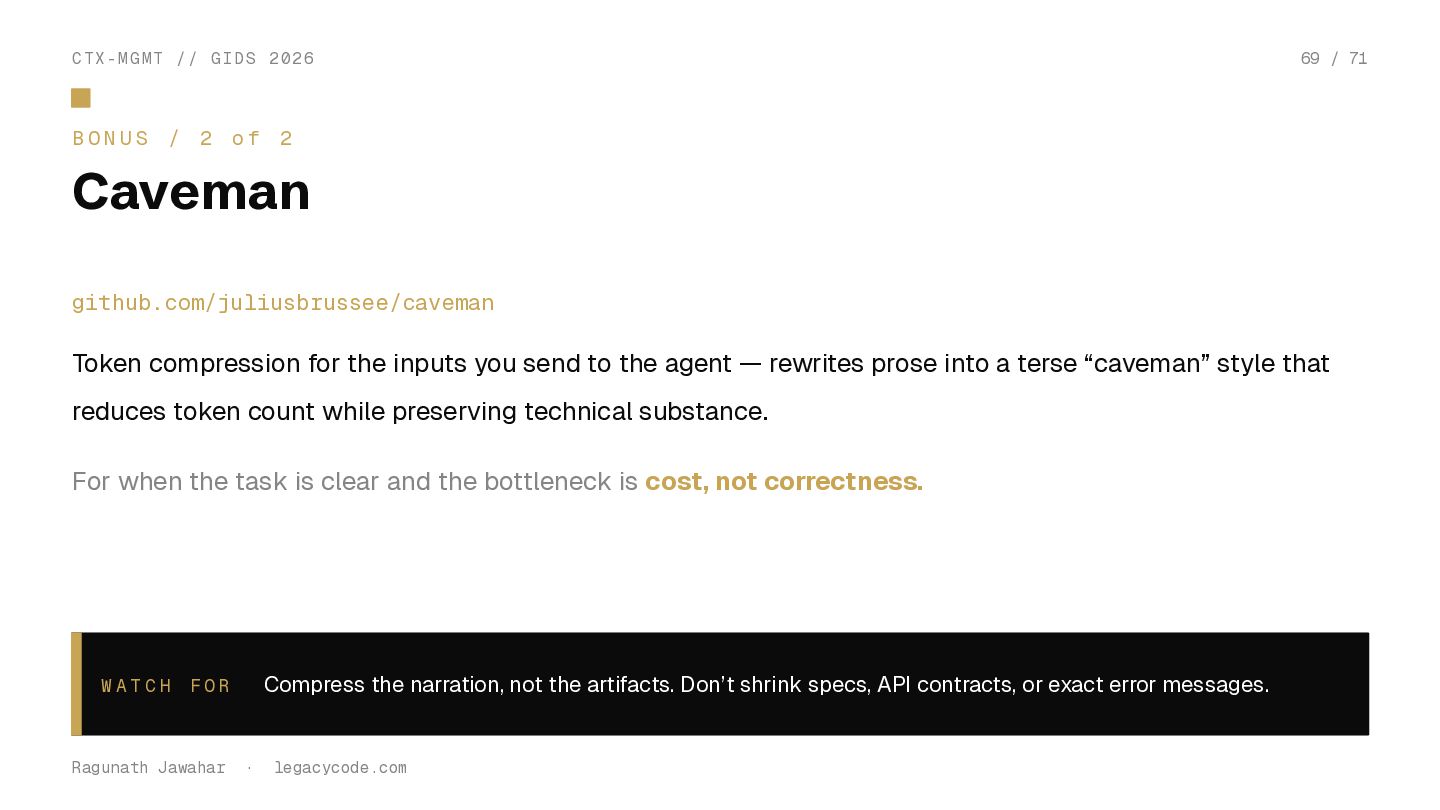This screenshot has height=810, width=1440.
Task: Click the highlighted 'cost, not correctness.' text
Action: [783, 482]
